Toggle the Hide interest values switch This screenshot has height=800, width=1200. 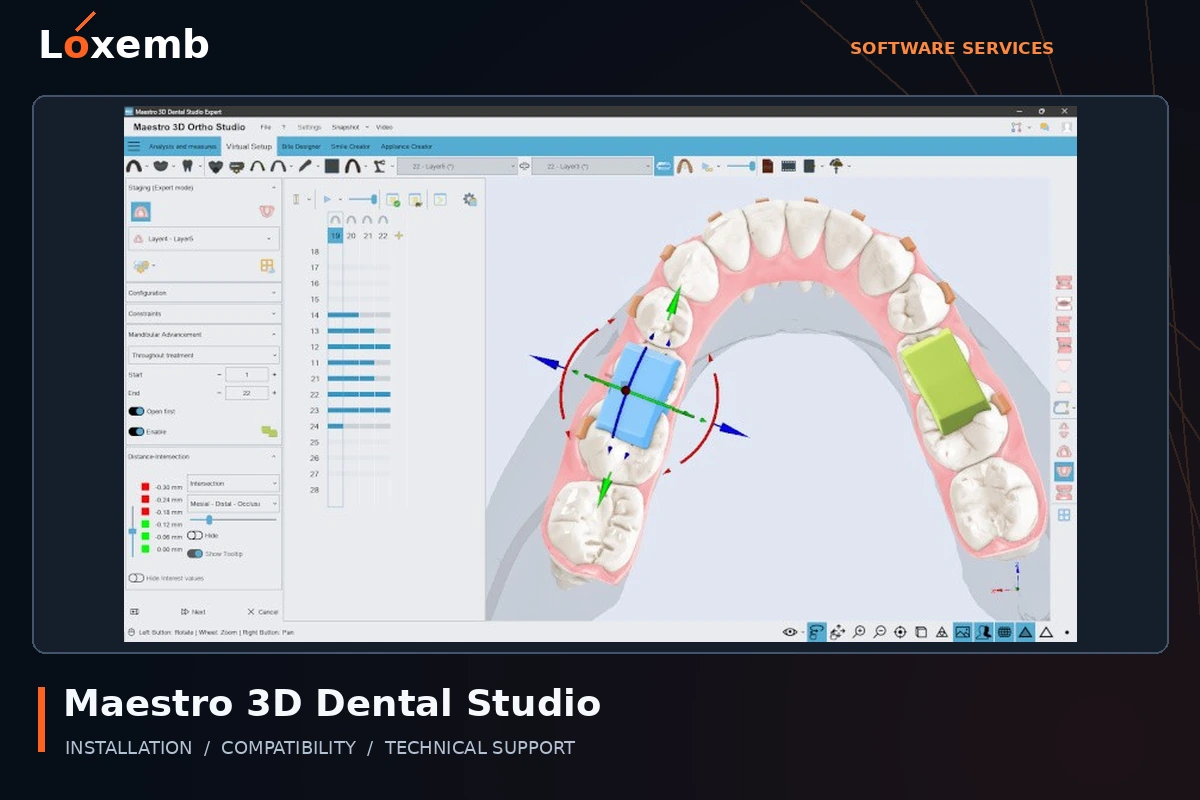pos(136,578)
